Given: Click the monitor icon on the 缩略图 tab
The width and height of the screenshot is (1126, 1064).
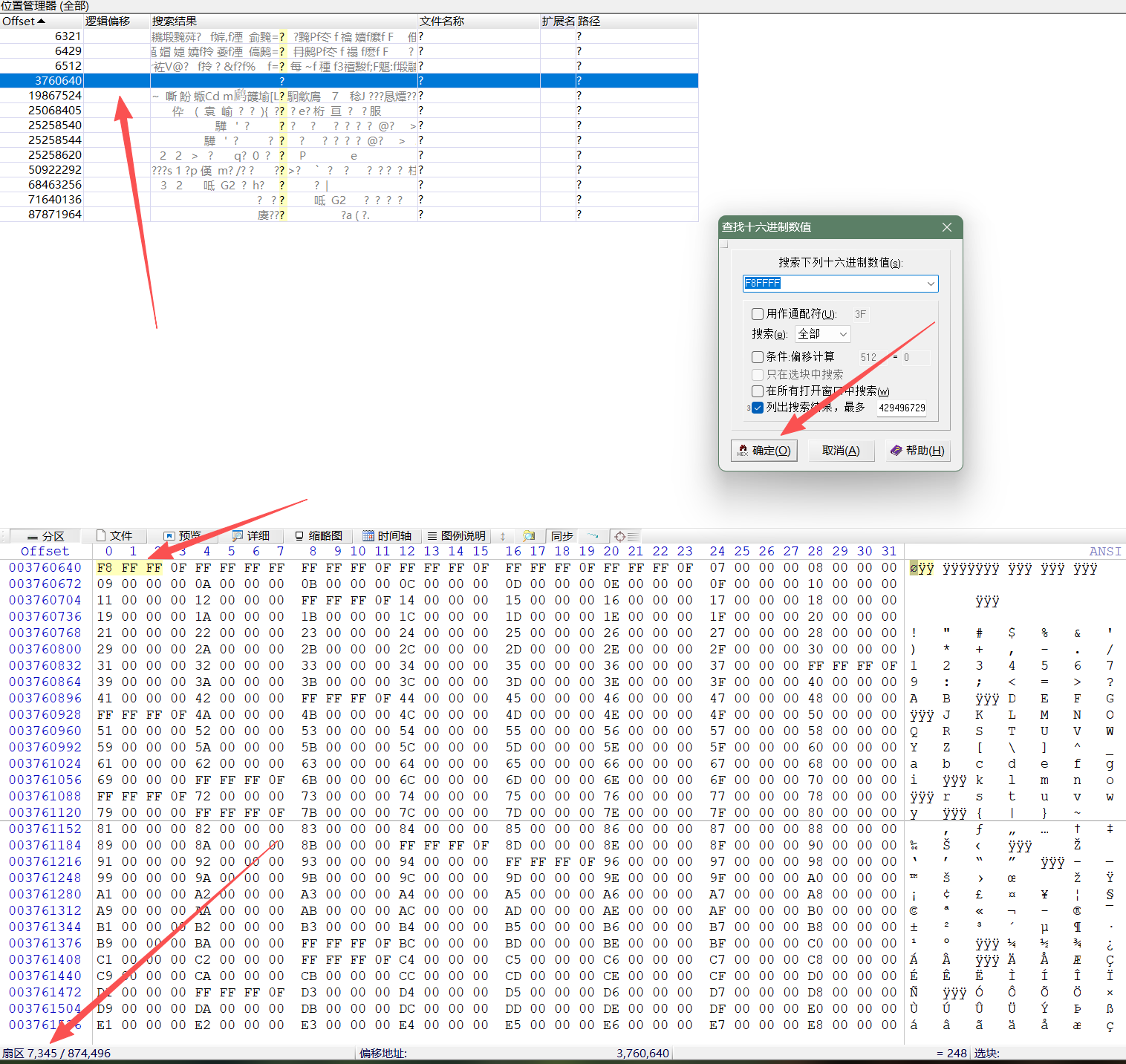Looking at the screenshot, I should coord(299,536).
